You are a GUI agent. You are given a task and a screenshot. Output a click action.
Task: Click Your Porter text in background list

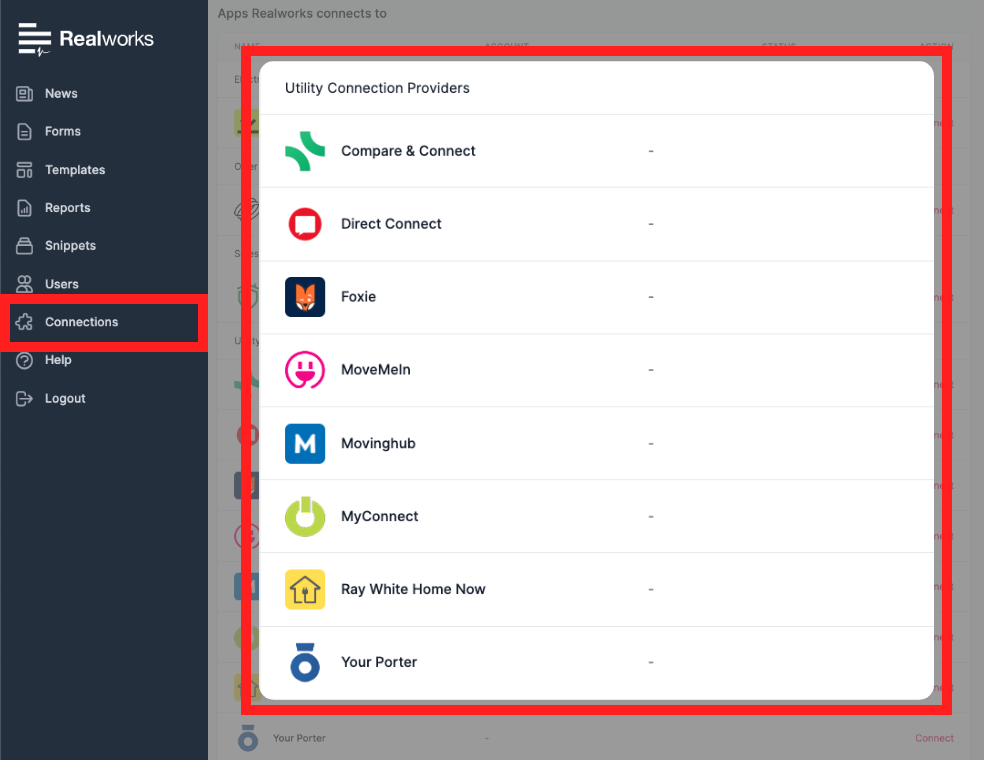click(x=299, y=738)
